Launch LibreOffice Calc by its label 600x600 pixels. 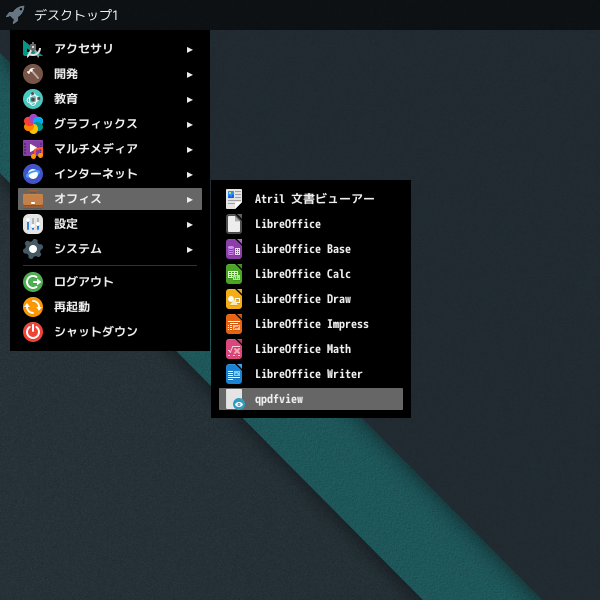click(x=303, y=274)
